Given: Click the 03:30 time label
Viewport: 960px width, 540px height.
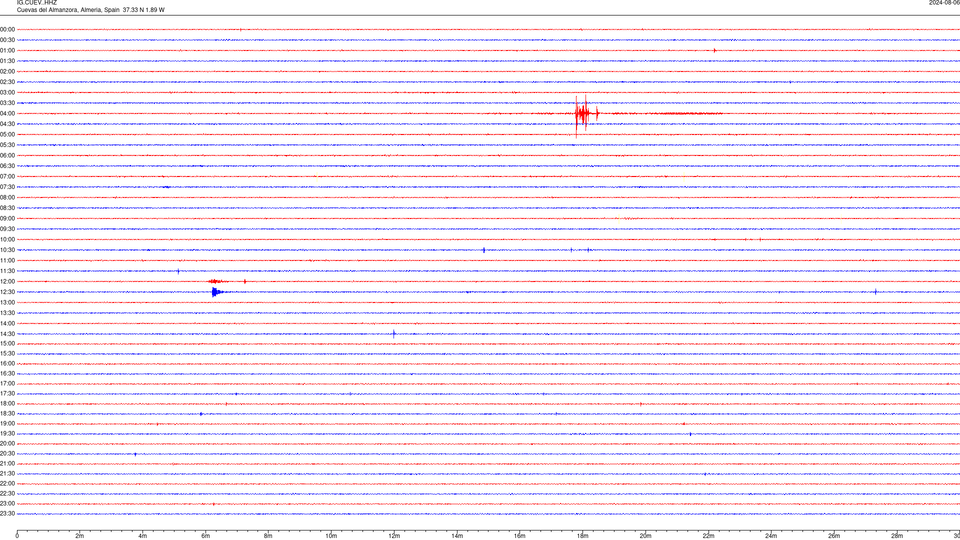Looking at the screenshot, I should [x=7, y=103].
